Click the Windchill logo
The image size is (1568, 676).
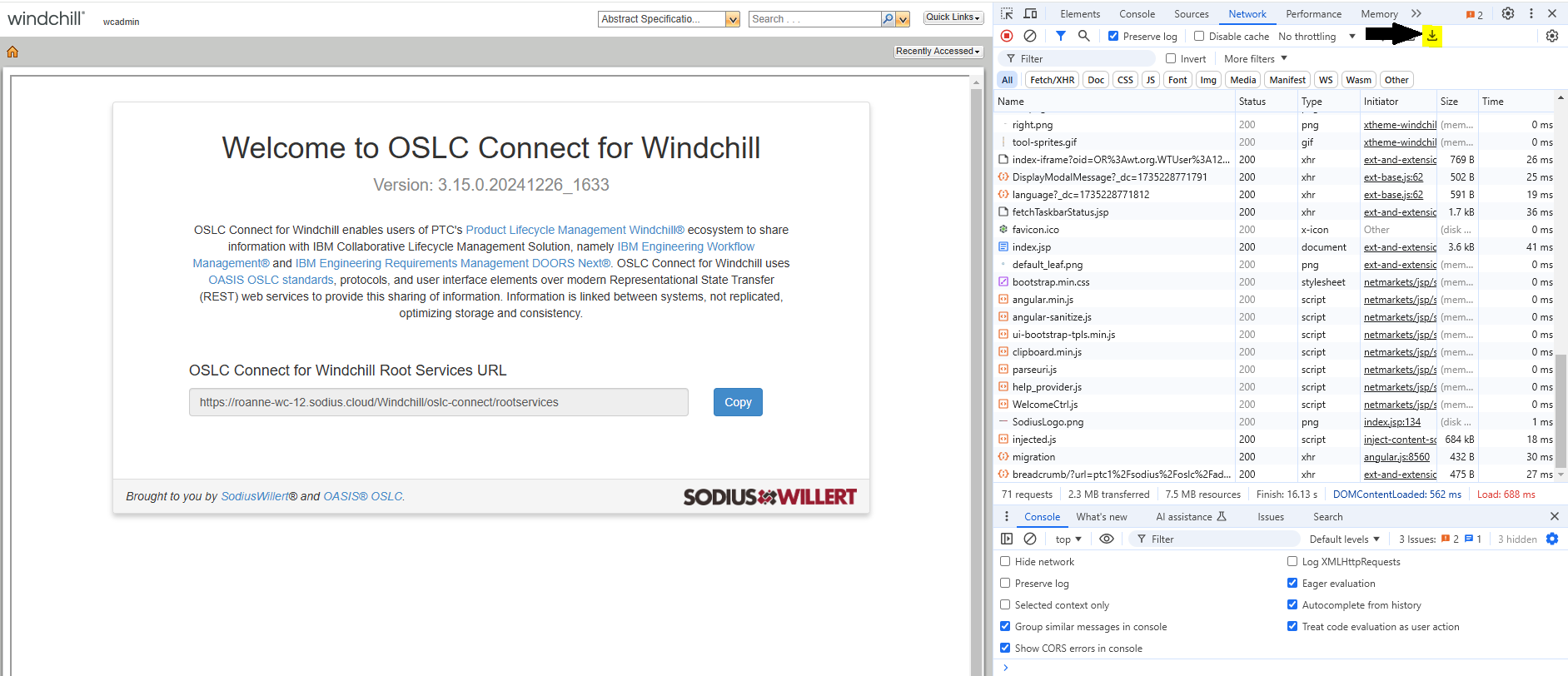pos(46,18)
